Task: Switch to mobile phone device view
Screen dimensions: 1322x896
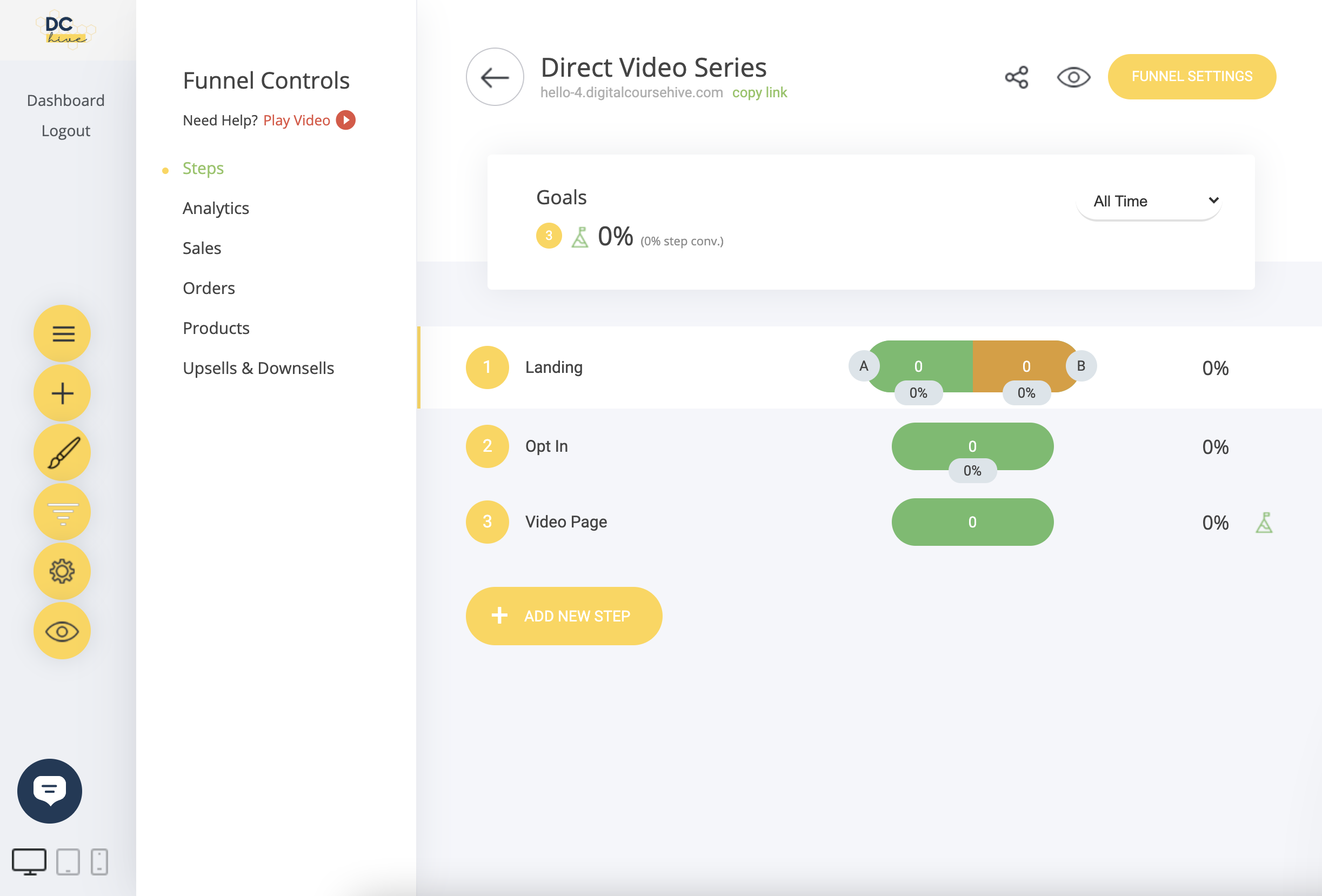Action: [x=99, y=861]
